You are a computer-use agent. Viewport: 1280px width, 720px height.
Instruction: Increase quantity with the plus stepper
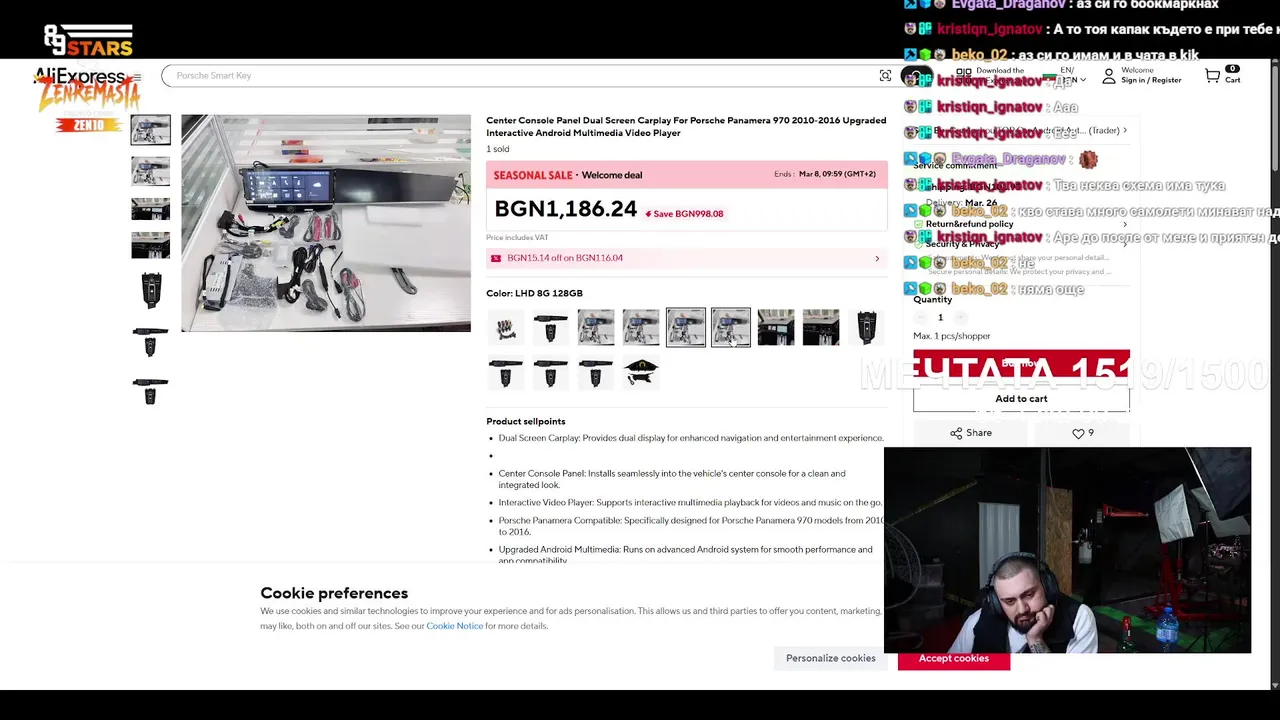coord(959,317)
